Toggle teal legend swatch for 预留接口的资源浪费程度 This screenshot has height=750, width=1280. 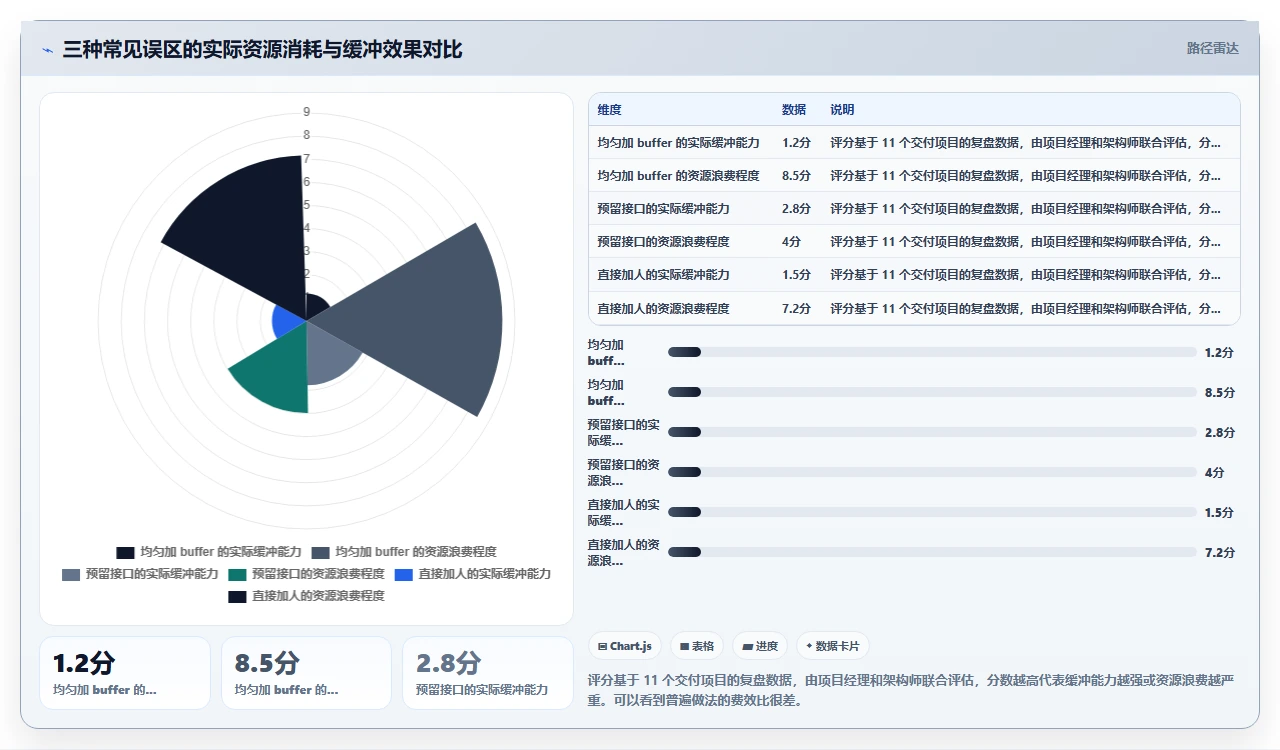pos(237,574)
